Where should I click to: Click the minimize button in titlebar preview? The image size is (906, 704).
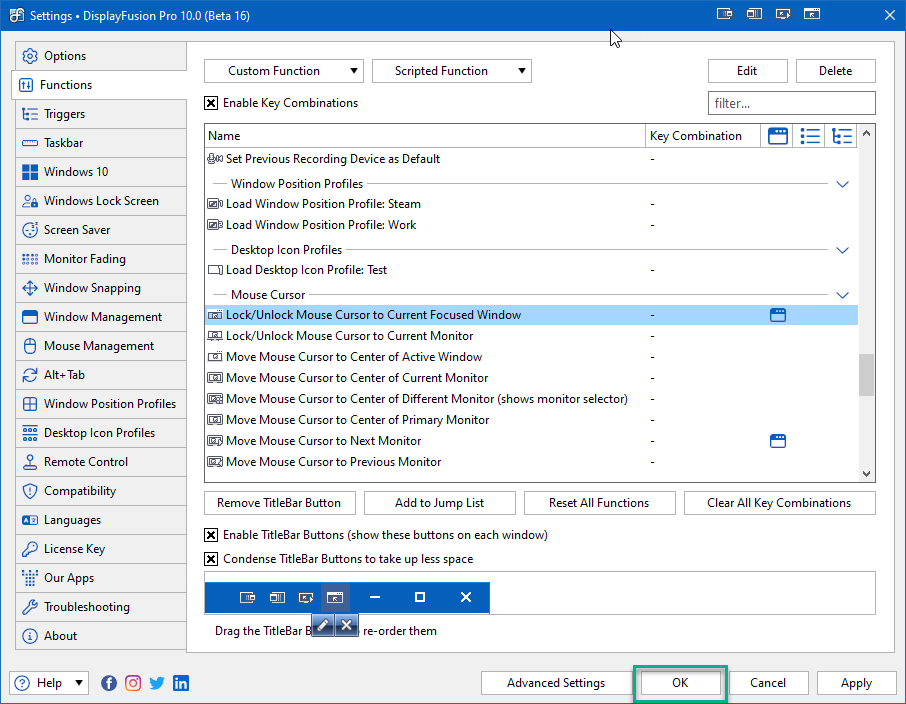click(375, 597)
